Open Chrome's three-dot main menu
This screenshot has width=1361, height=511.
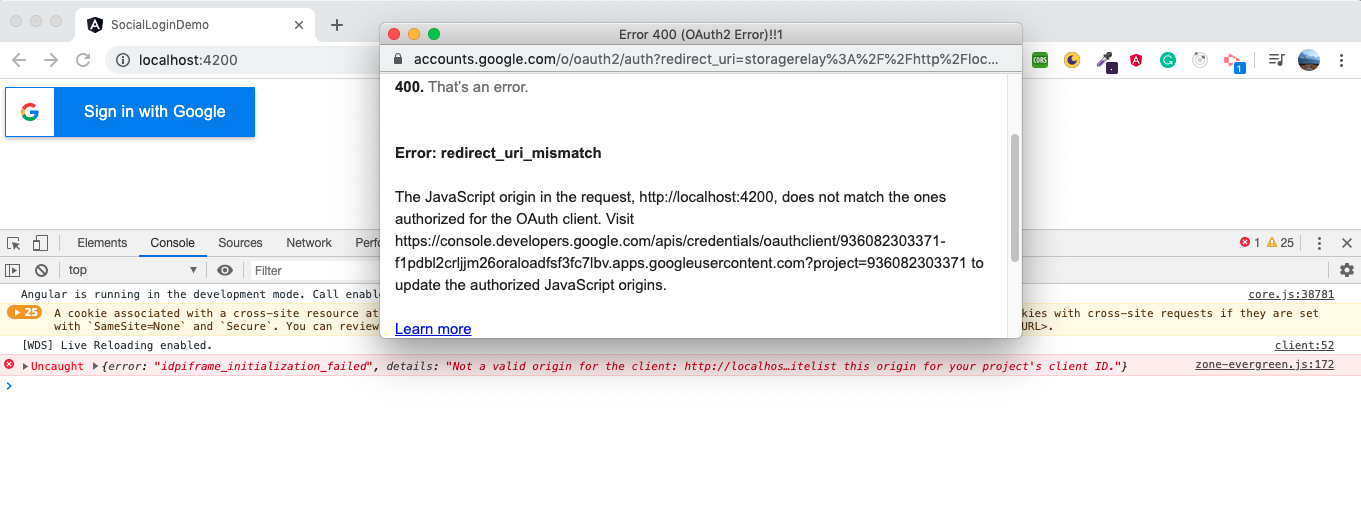(x=1341, y=60)
